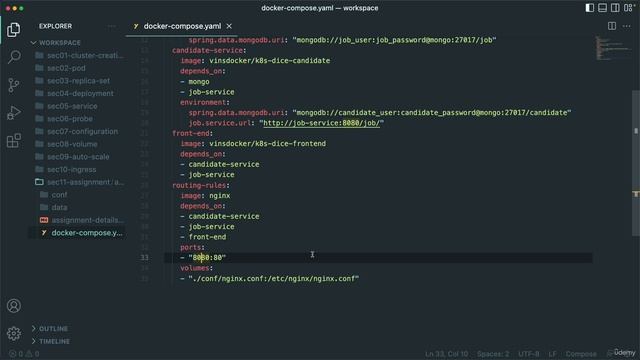Expand the sec10-ingress folder

66,169
